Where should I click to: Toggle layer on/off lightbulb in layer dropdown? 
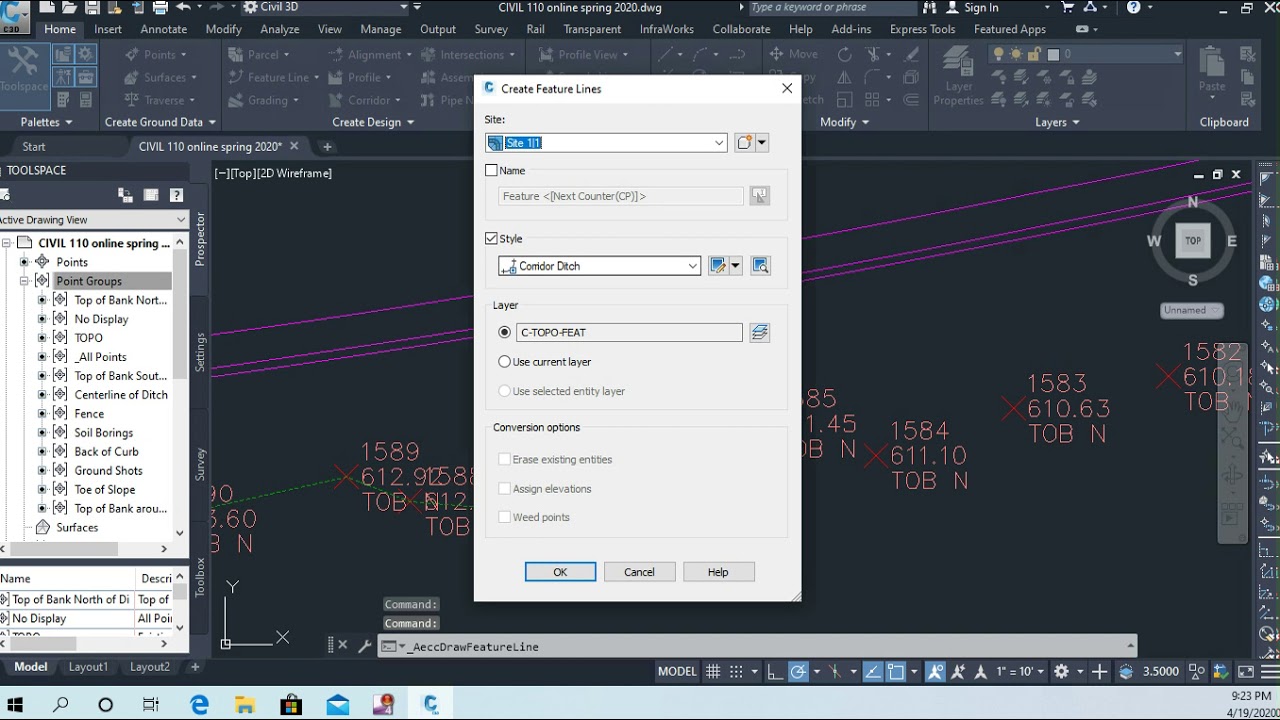pyautogui.click(x=998, y=54)
